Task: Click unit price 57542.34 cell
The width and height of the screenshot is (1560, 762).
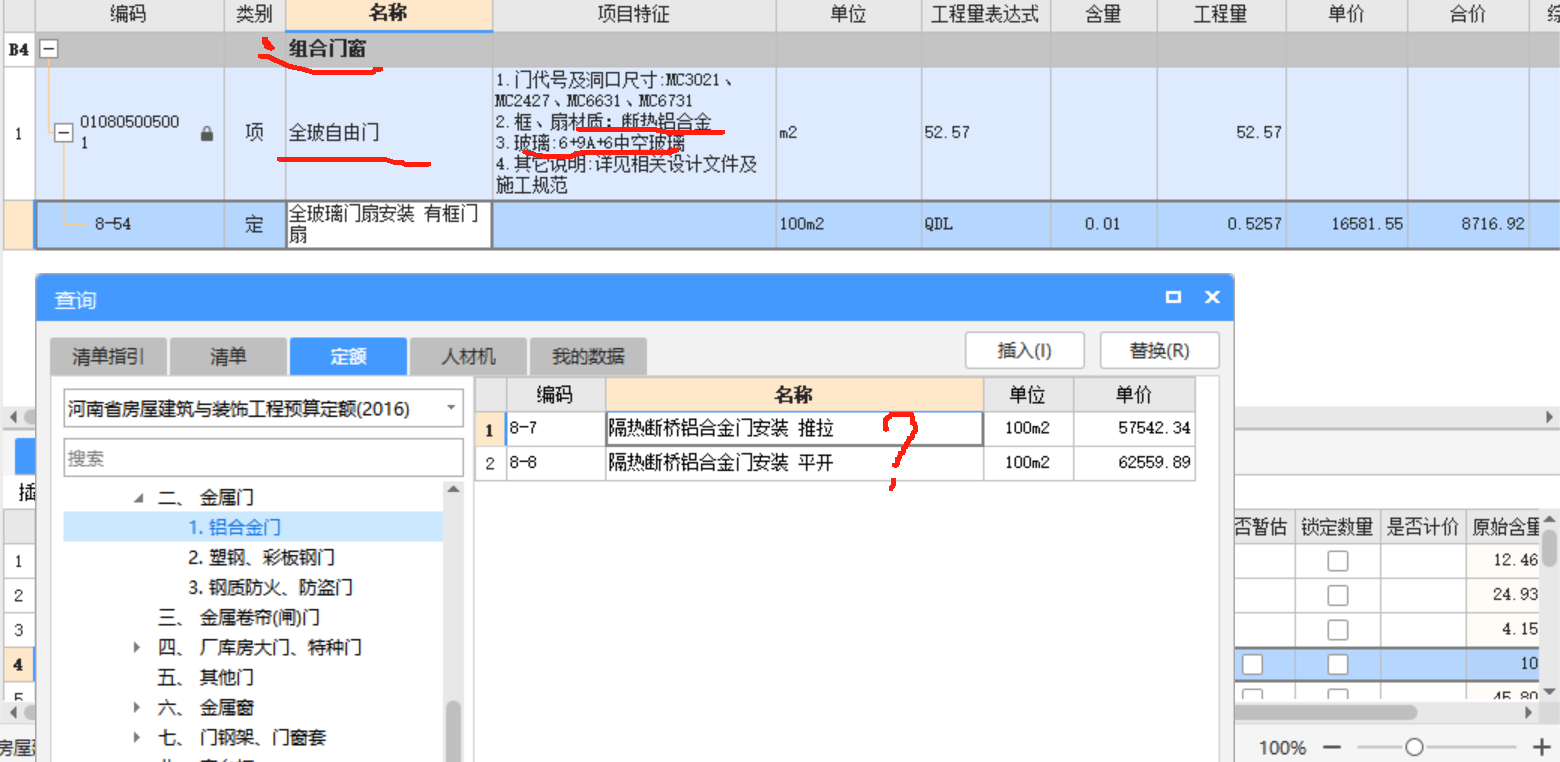Action: click(x=1134, y=430)
